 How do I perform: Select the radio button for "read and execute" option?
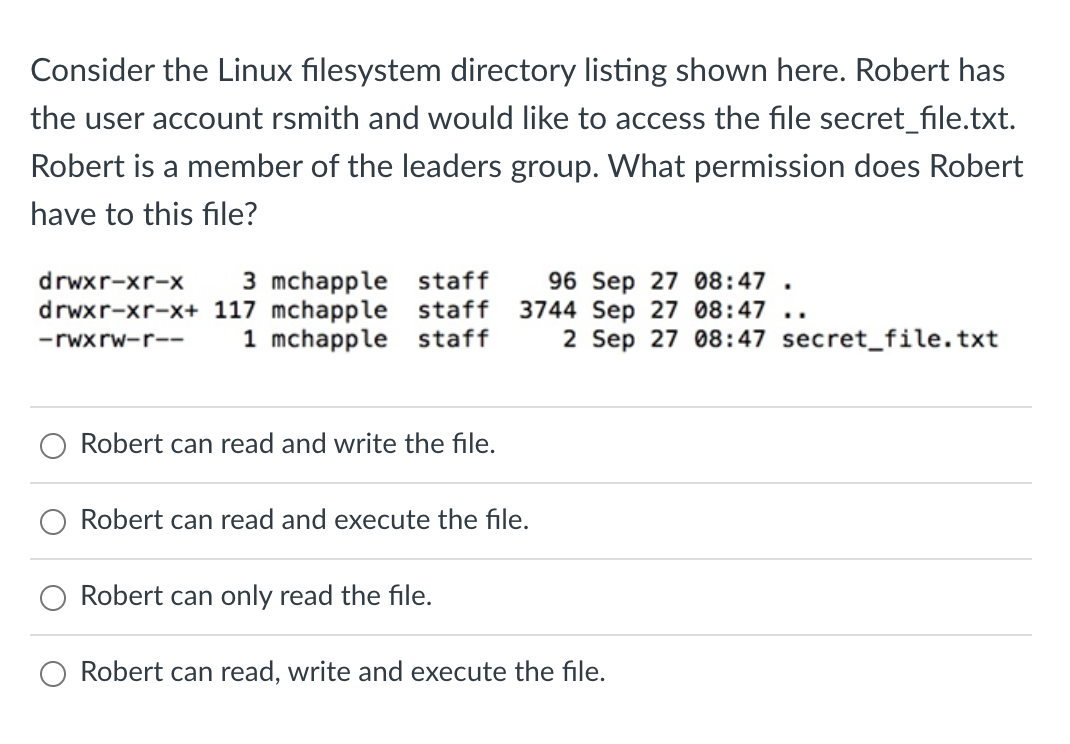coord(53,521)
